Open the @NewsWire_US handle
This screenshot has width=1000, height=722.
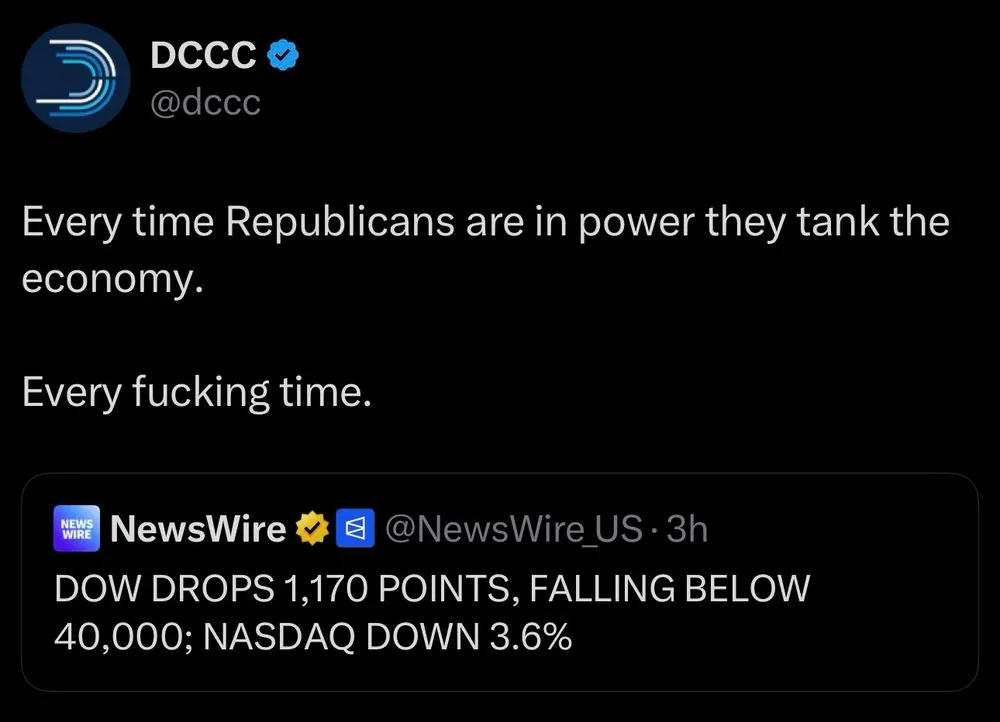coord(513,529)
